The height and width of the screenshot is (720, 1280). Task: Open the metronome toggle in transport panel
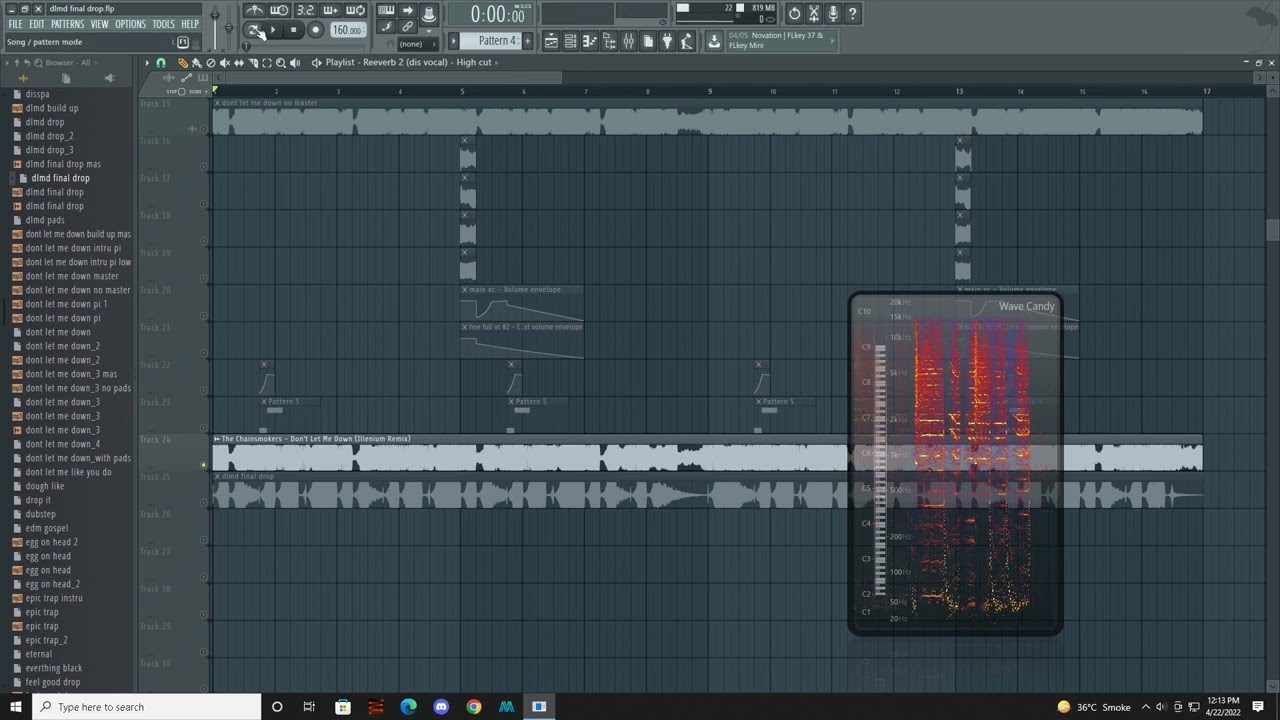pos(254,10)
